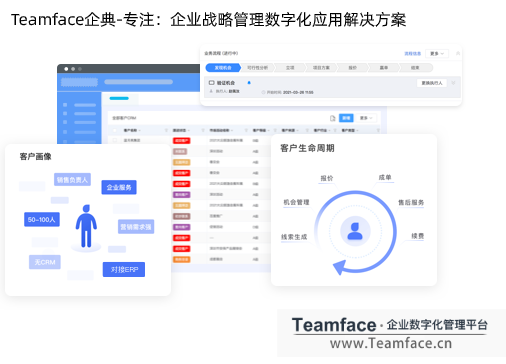Open the 更多 dropdown in the process panel
506x364 pixels.
click(437, 54)
